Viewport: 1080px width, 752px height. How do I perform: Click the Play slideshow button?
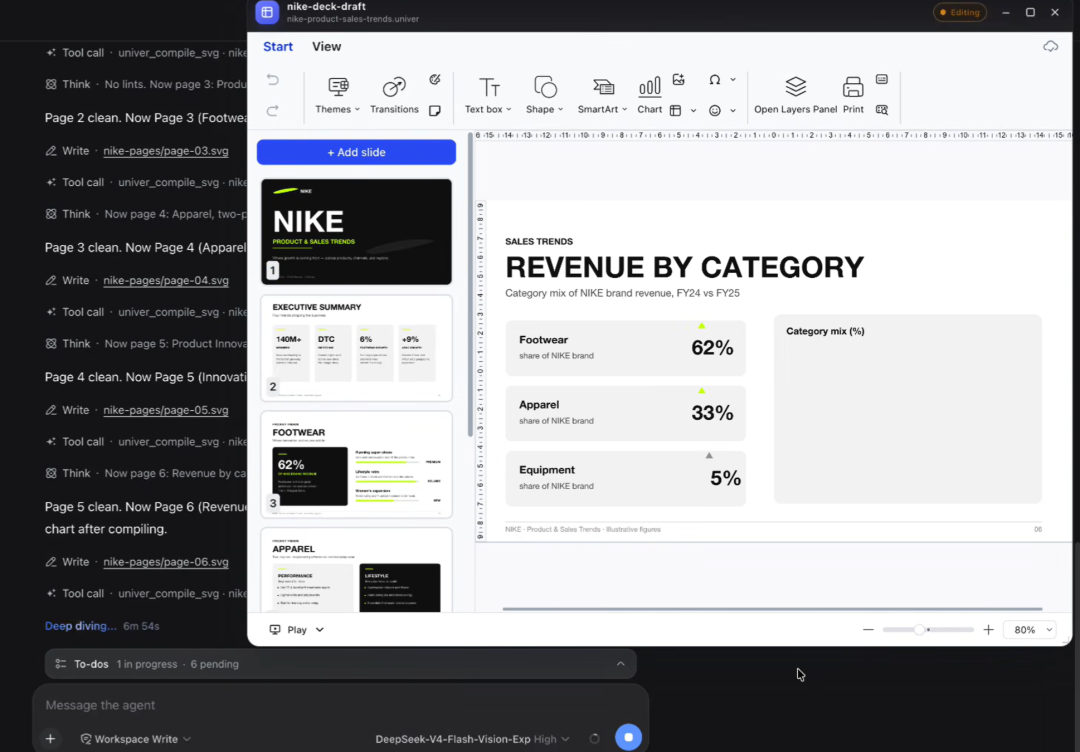289,629
